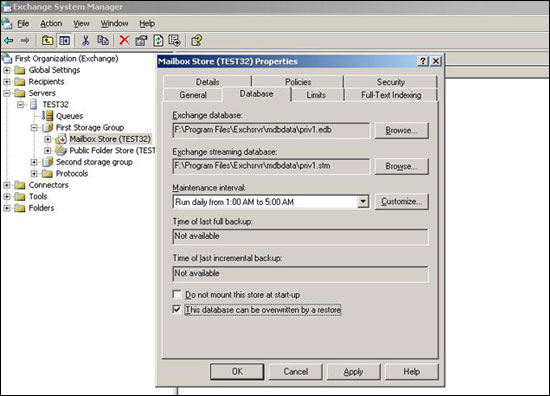Select the Connectors tree item
Screen dimensions: 550x396
48,185
